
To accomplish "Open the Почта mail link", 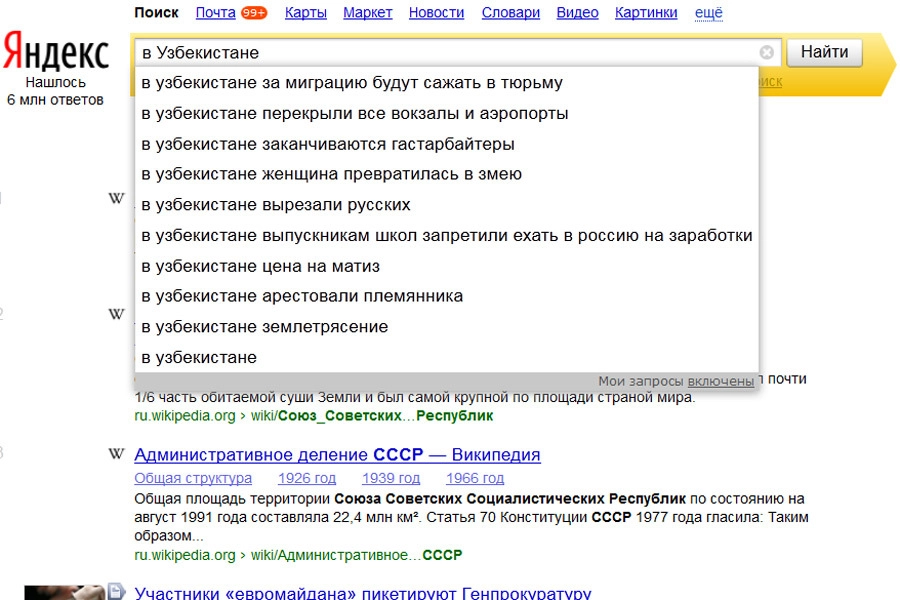I will coord(215,13).
